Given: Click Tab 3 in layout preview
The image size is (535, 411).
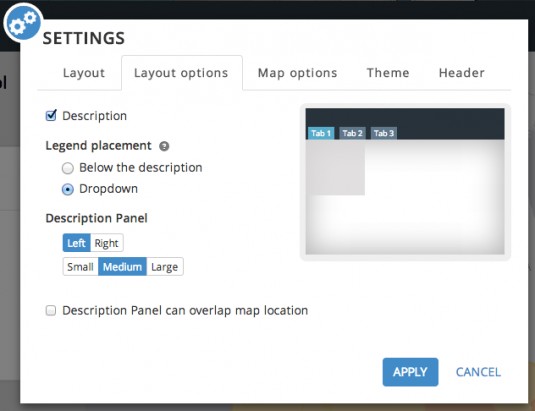Looking at the screenshot, I should click(384, 133).
